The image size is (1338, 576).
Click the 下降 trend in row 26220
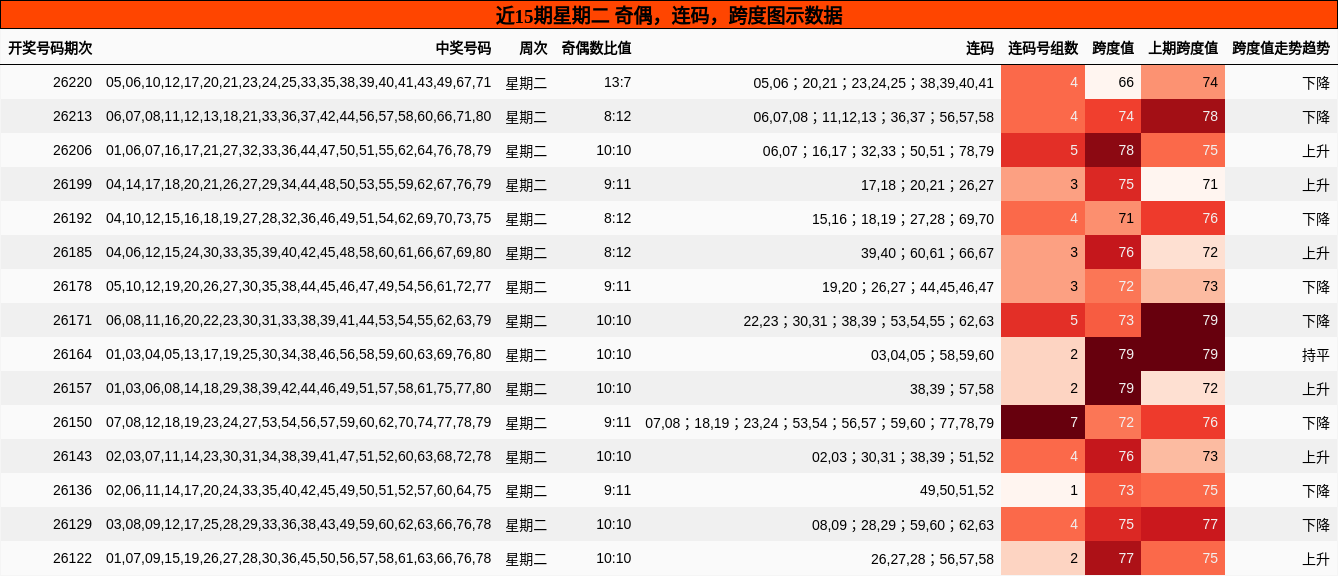[x=1316, y=82]
